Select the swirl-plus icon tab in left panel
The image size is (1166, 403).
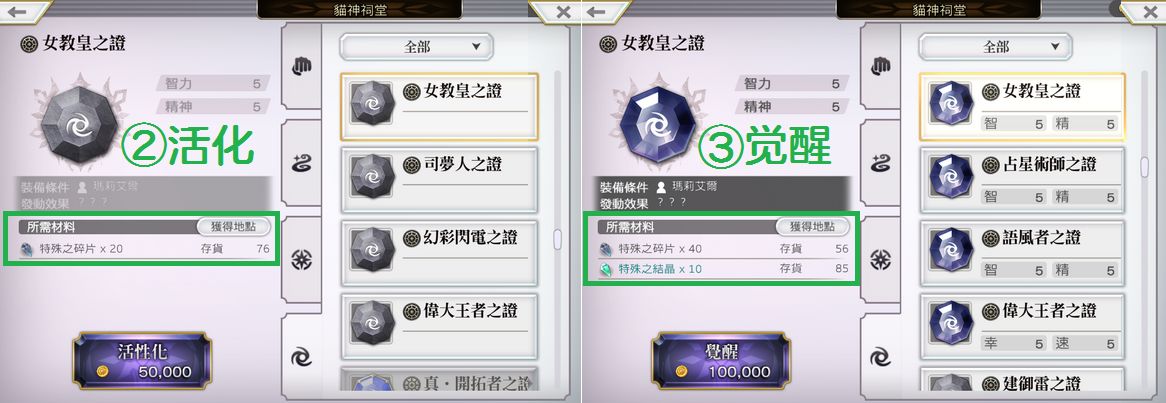pos(302,164)
